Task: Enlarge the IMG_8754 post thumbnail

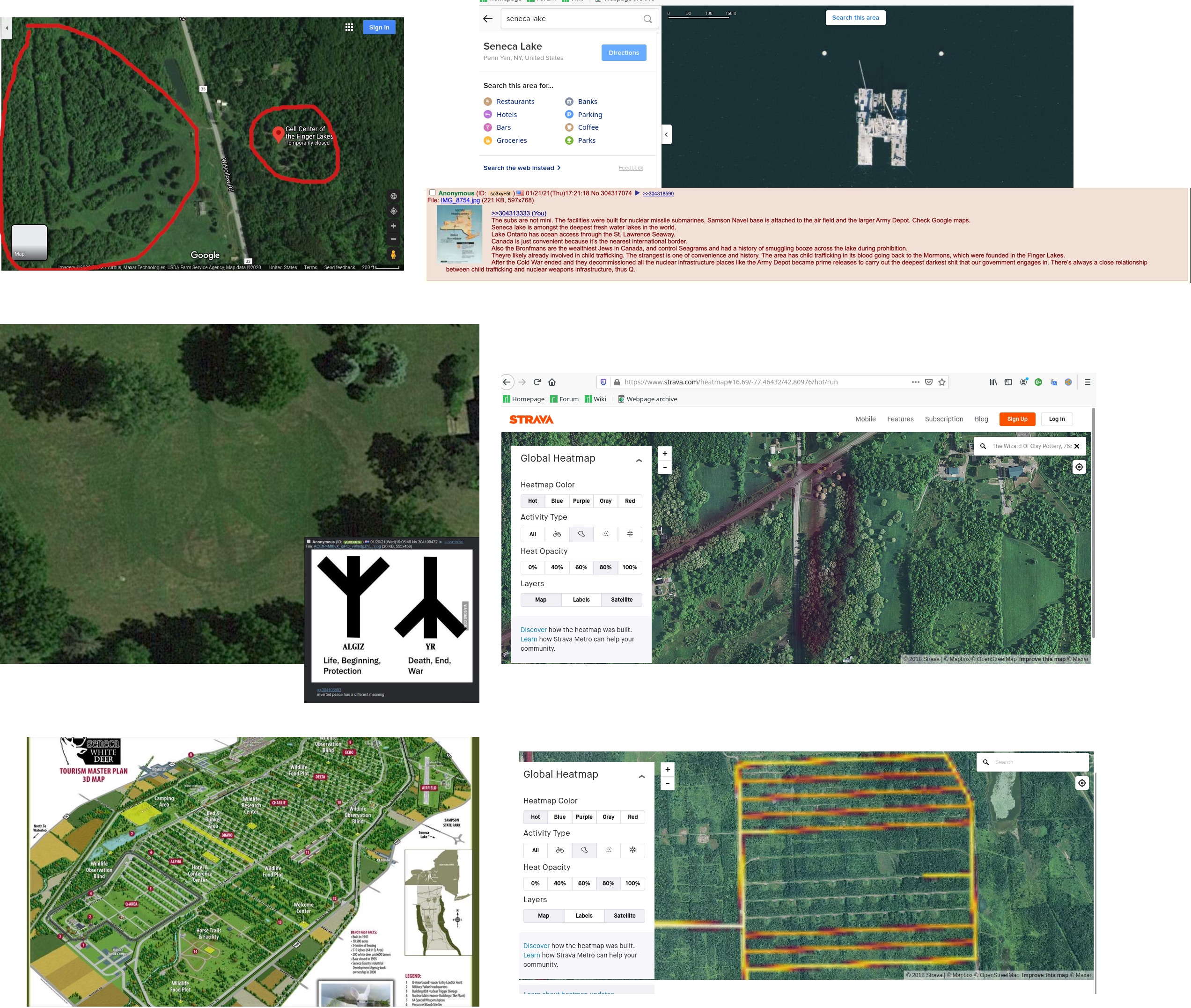Action: 459,234
